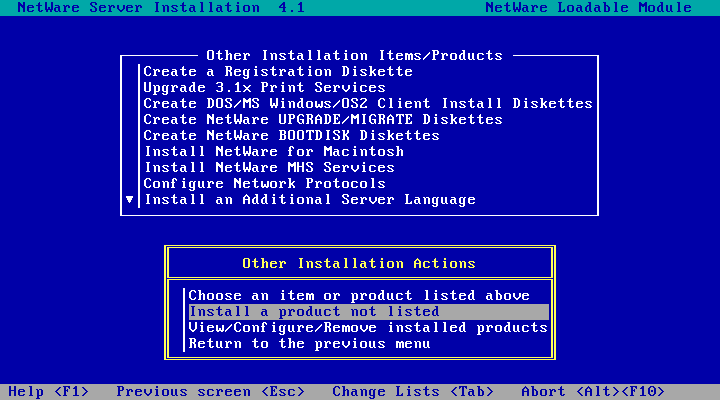Open View/Configure/Remove installed products
720x400 pixels.
click(368, 328)
